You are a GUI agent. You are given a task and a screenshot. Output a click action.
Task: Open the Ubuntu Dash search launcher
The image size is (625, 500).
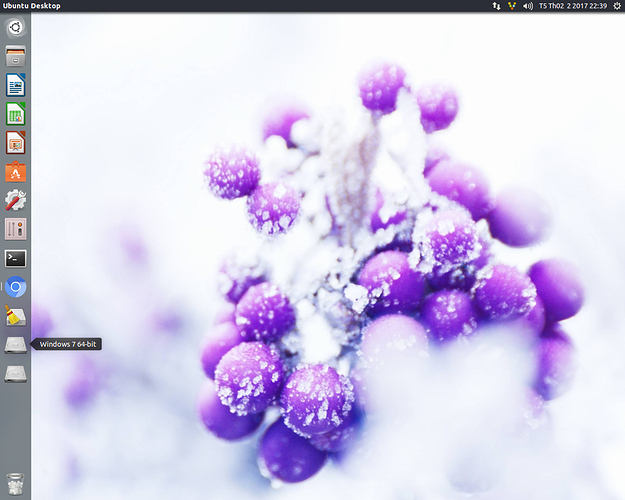tap(16, 27)
